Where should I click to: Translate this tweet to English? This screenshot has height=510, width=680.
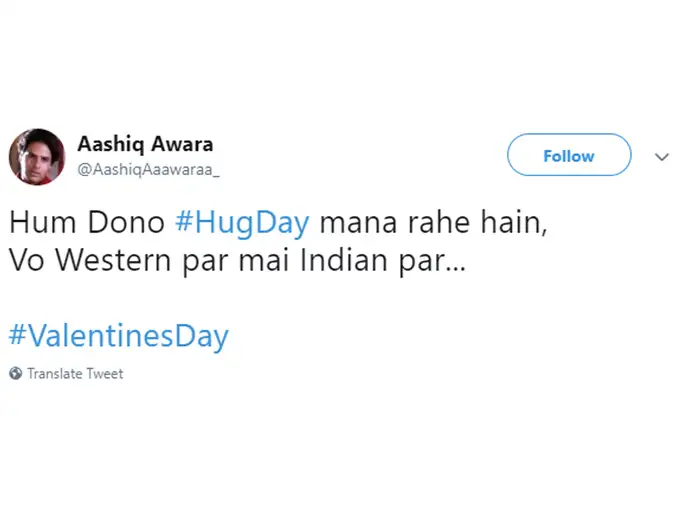(x=75, y=373)
